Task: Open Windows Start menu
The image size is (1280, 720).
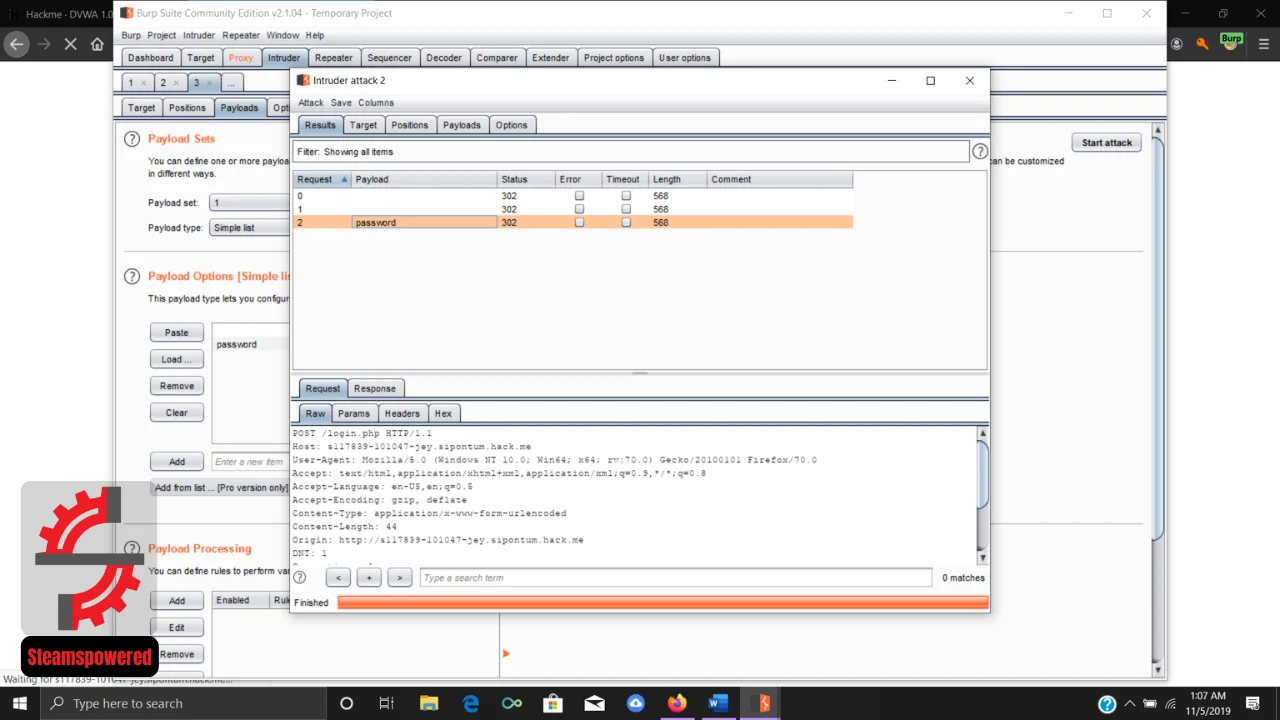Action: [20, 703]
